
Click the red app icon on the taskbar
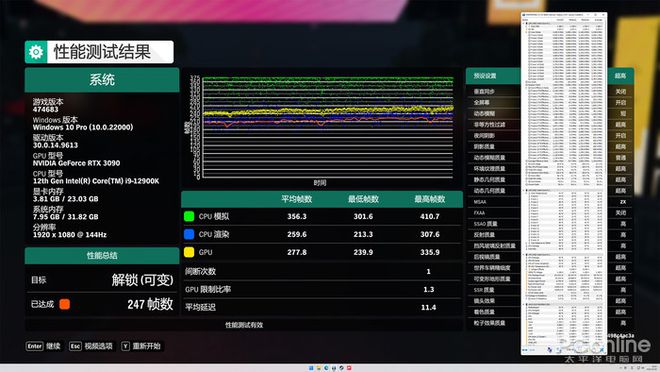coord(349,368)
